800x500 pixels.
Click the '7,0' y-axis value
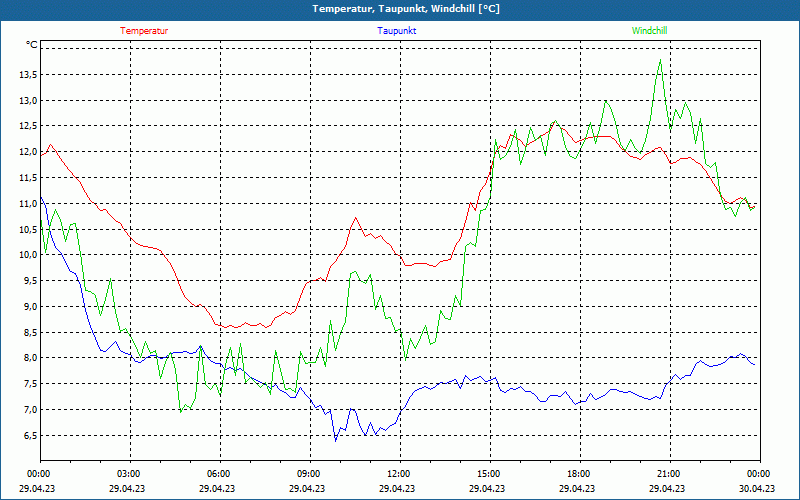(30, 410)
